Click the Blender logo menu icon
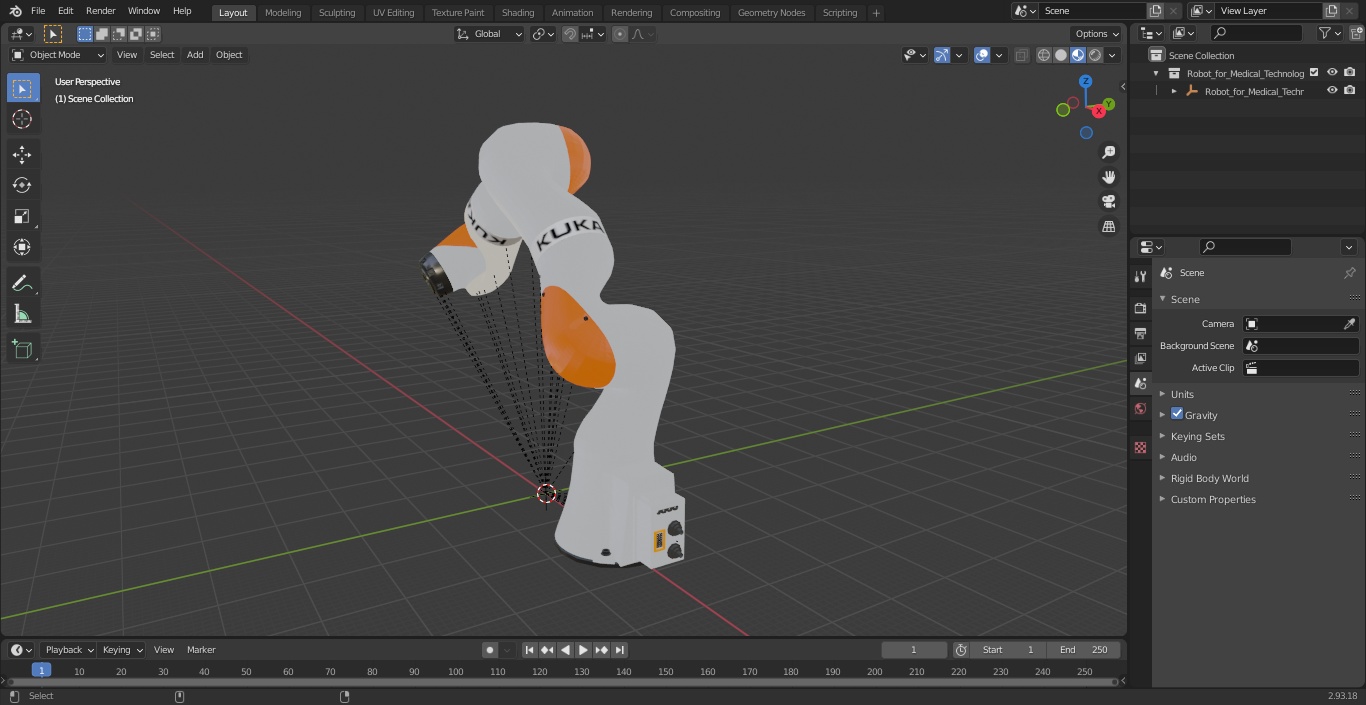The image size is (1366, 705). coord(15,11)
